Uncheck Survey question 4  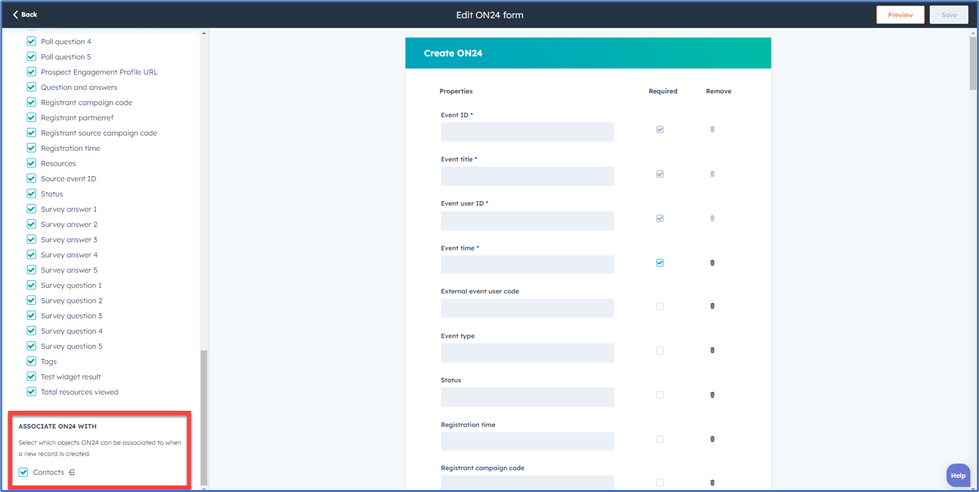click(x=31, y=331)
